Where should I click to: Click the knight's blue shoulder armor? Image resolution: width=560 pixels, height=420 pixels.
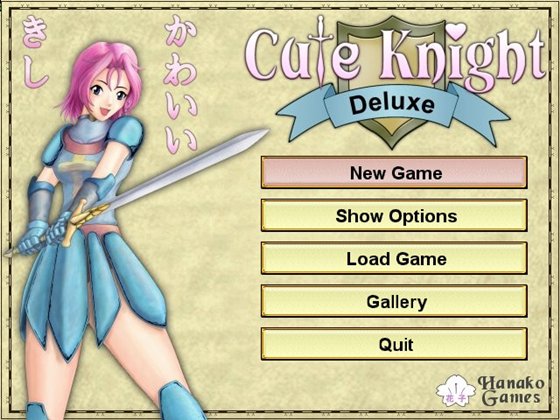pyautogui.click(x=126, y=134)
